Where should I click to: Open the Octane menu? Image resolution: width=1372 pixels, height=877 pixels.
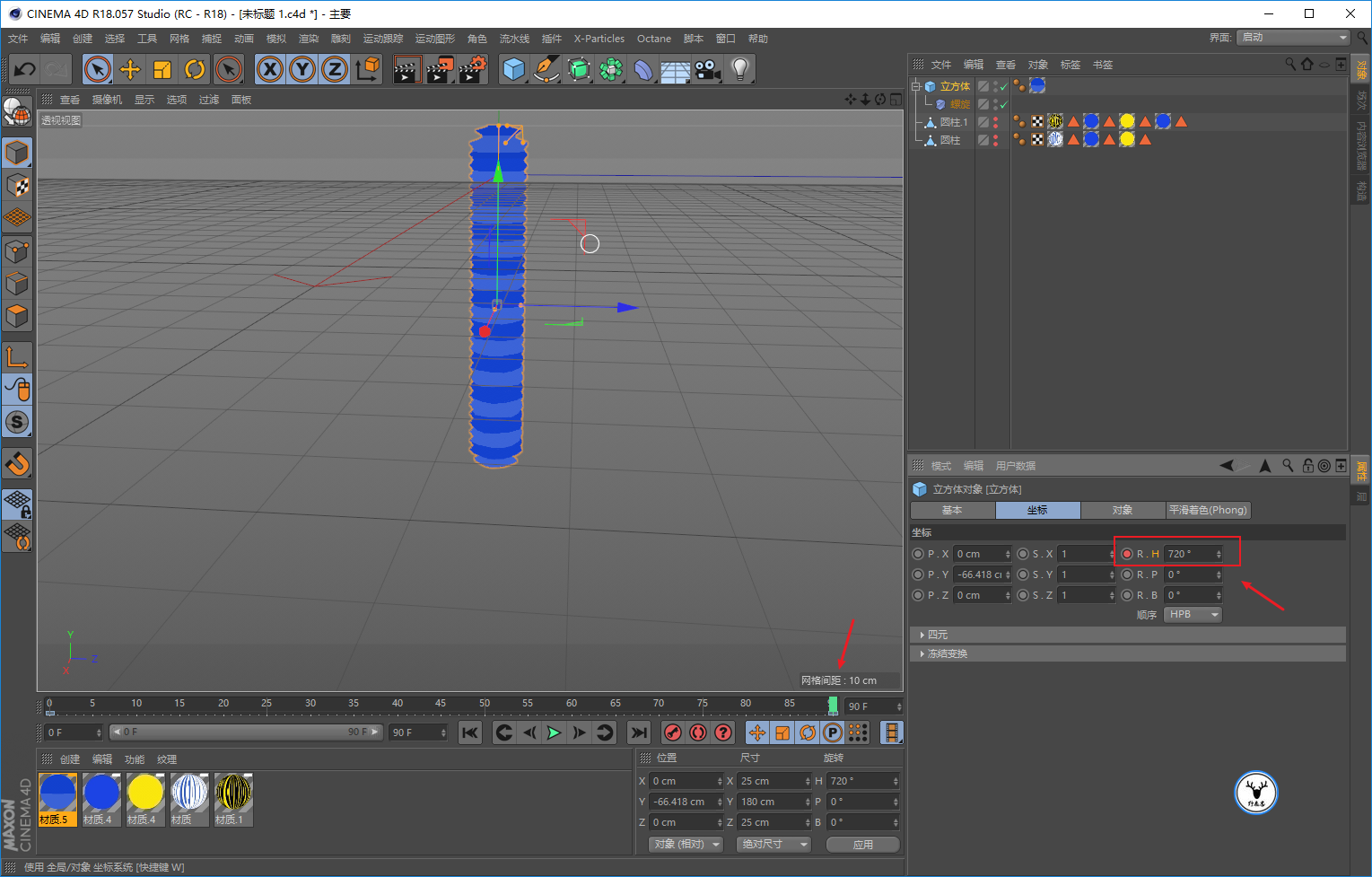tap(654, 39)
